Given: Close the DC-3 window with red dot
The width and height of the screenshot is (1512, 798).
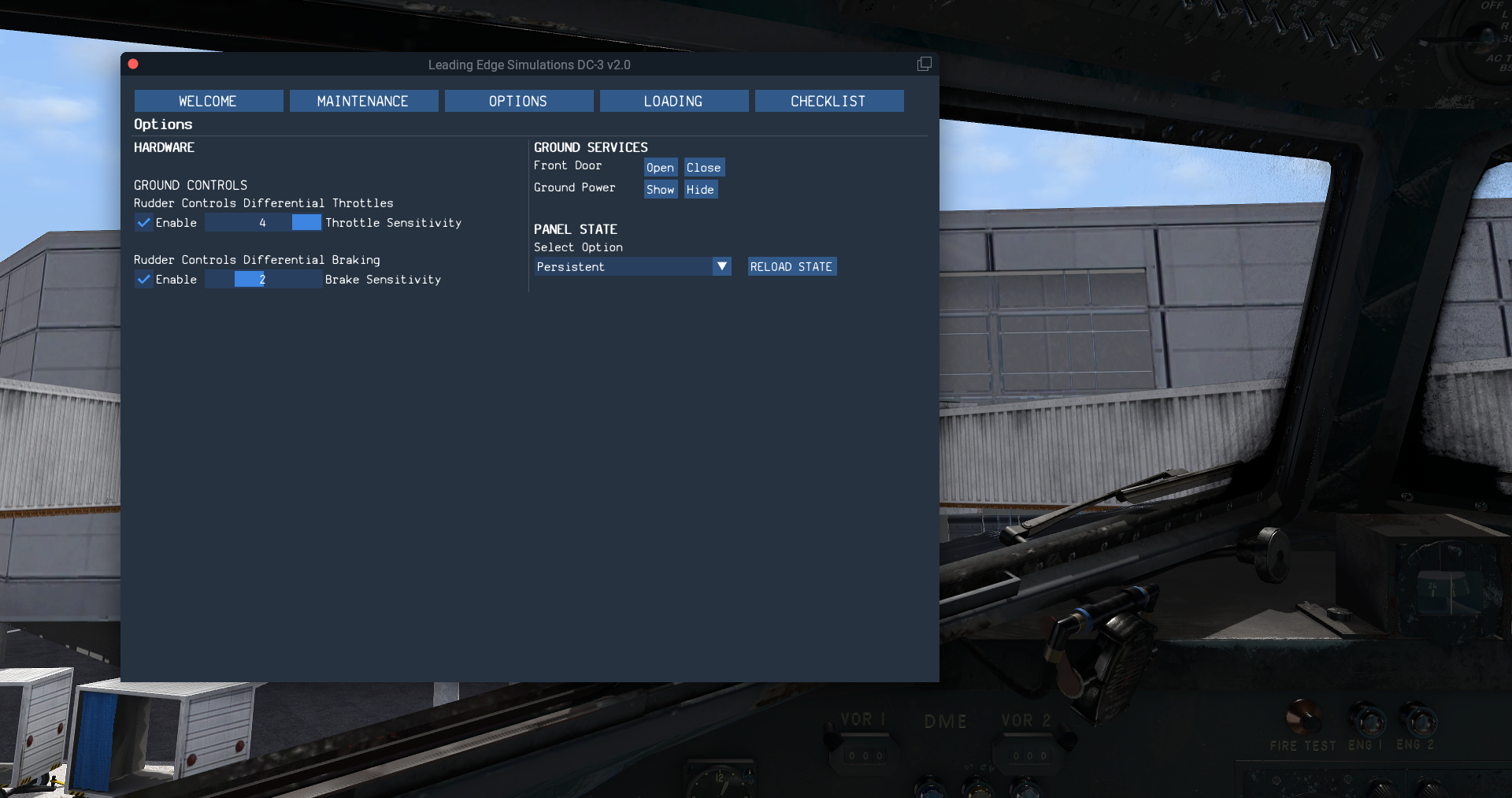Looking at the screenshot, I should tap(133, 64).
